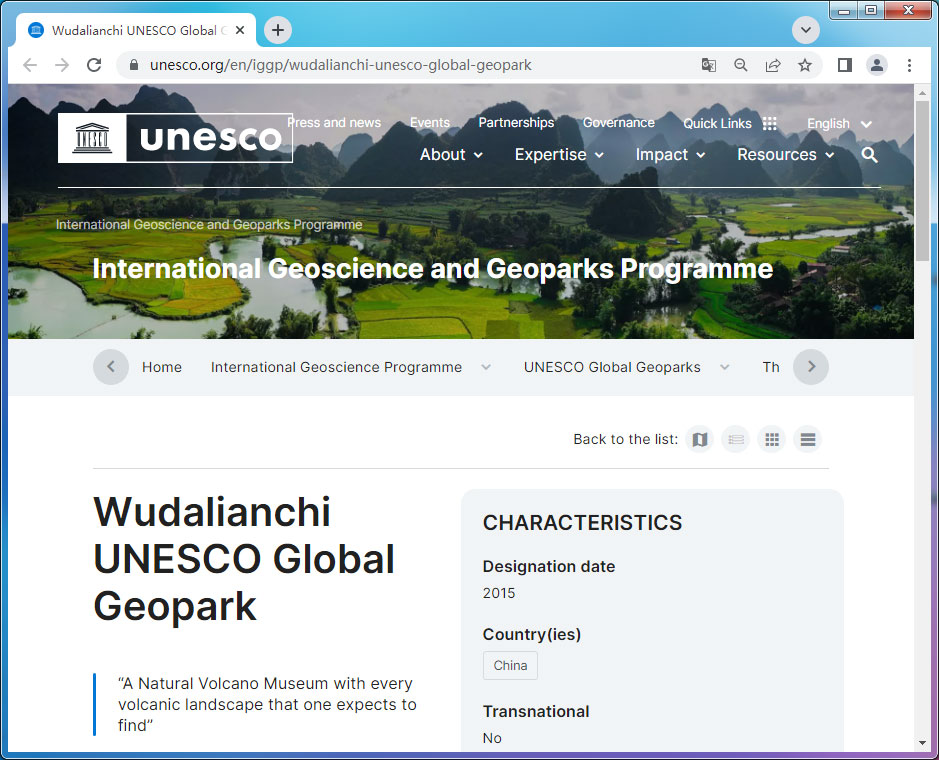Go back to the list in map view

699,440
